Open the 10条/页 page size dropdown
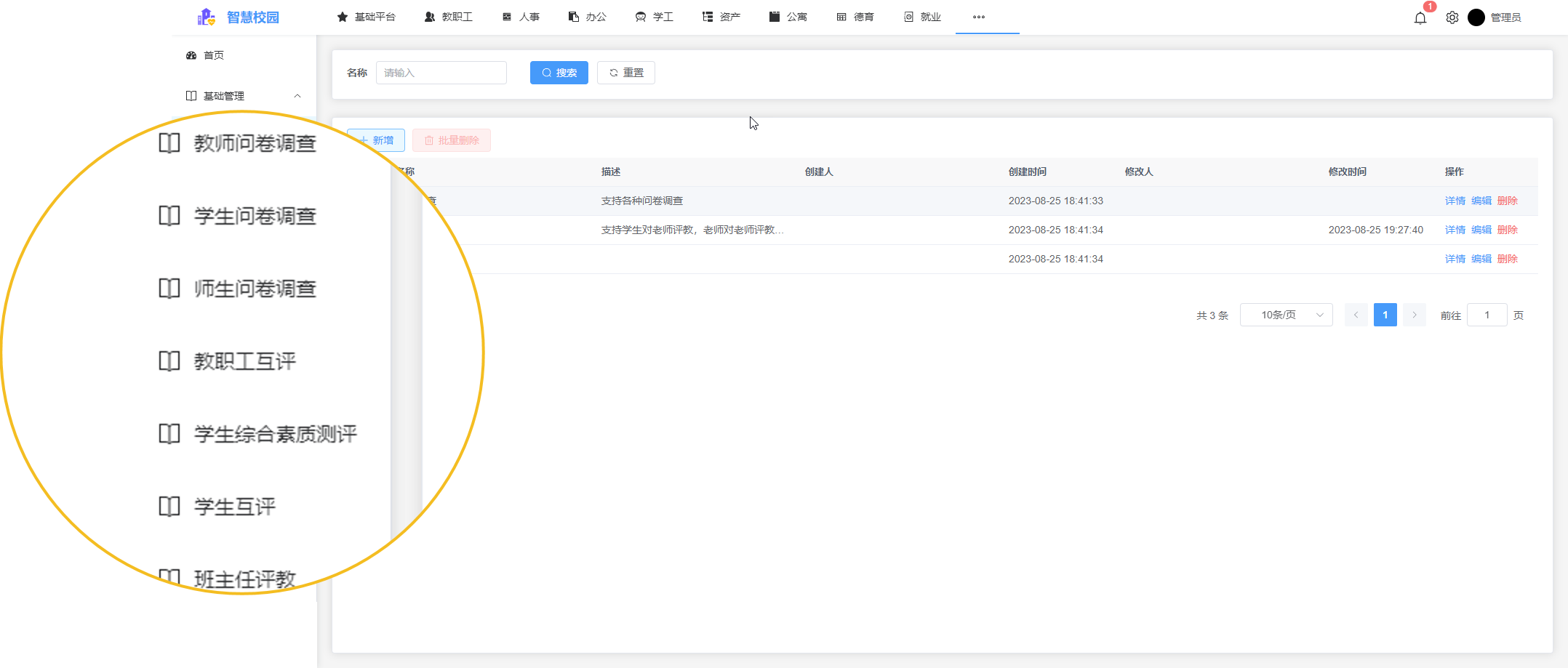Viewport: 1568px width, 668px height. [1286, 314]
